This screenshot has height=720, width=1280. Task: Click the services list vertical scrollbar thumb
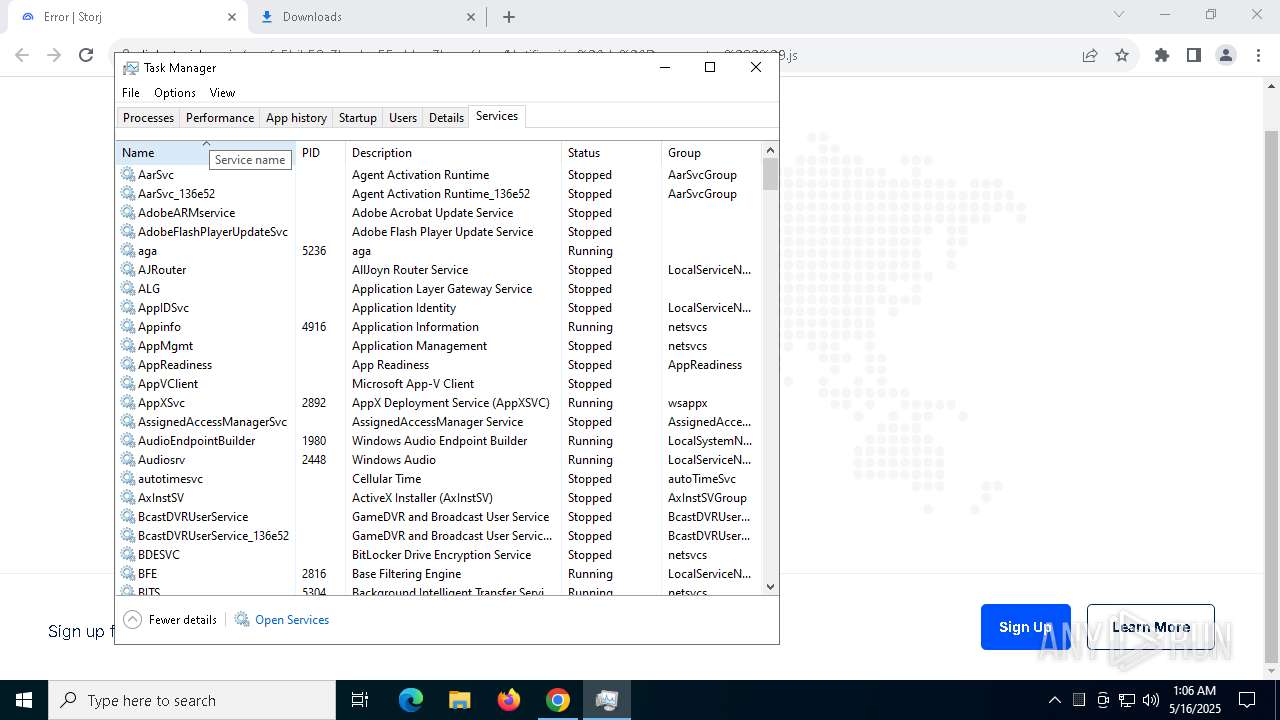[x=770, y=174]
